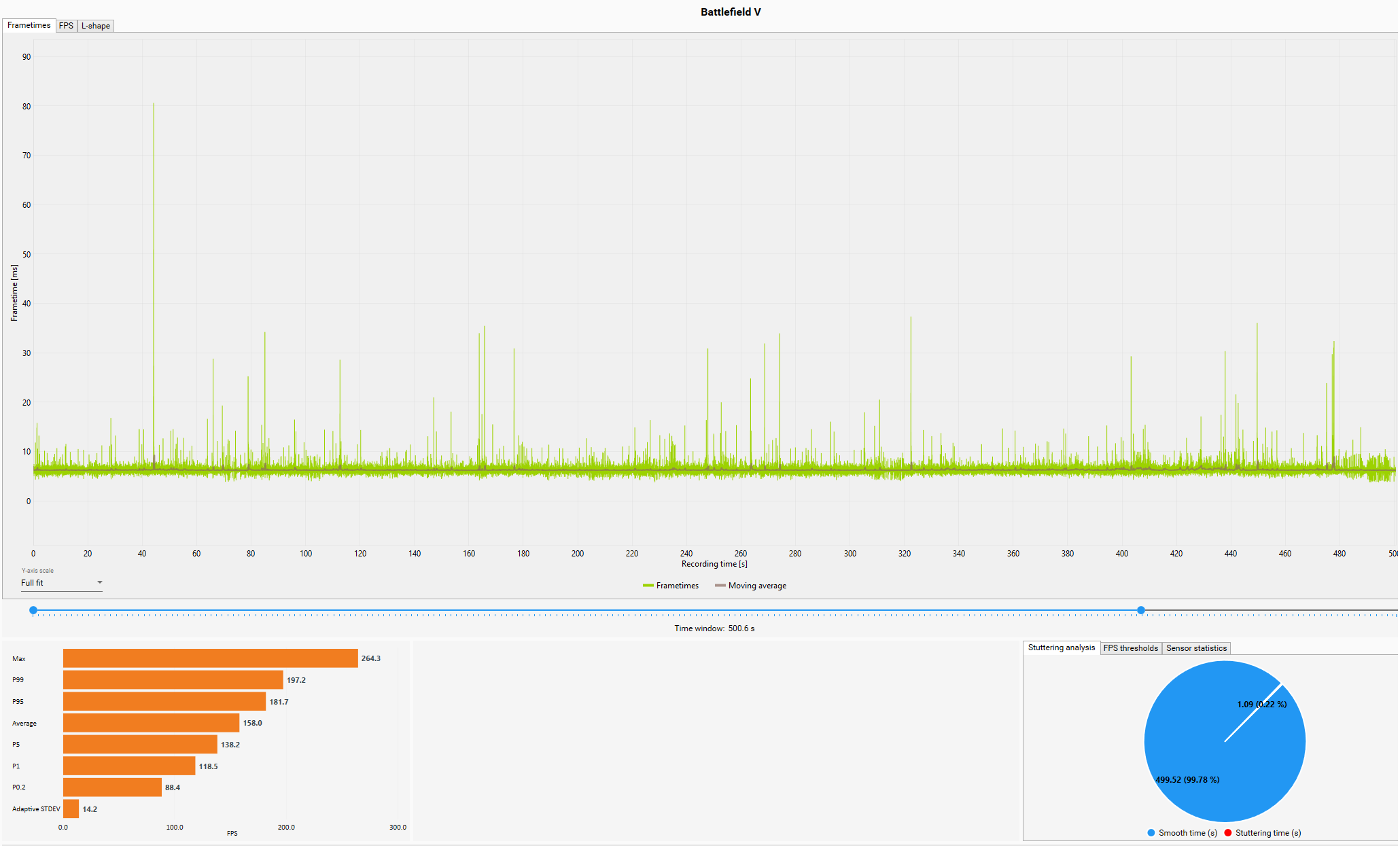Select the P0.2 bar showing 88.4
The height and width of the screenshot is (852, 1400).
pyautogui.click(x=112, y=787)
